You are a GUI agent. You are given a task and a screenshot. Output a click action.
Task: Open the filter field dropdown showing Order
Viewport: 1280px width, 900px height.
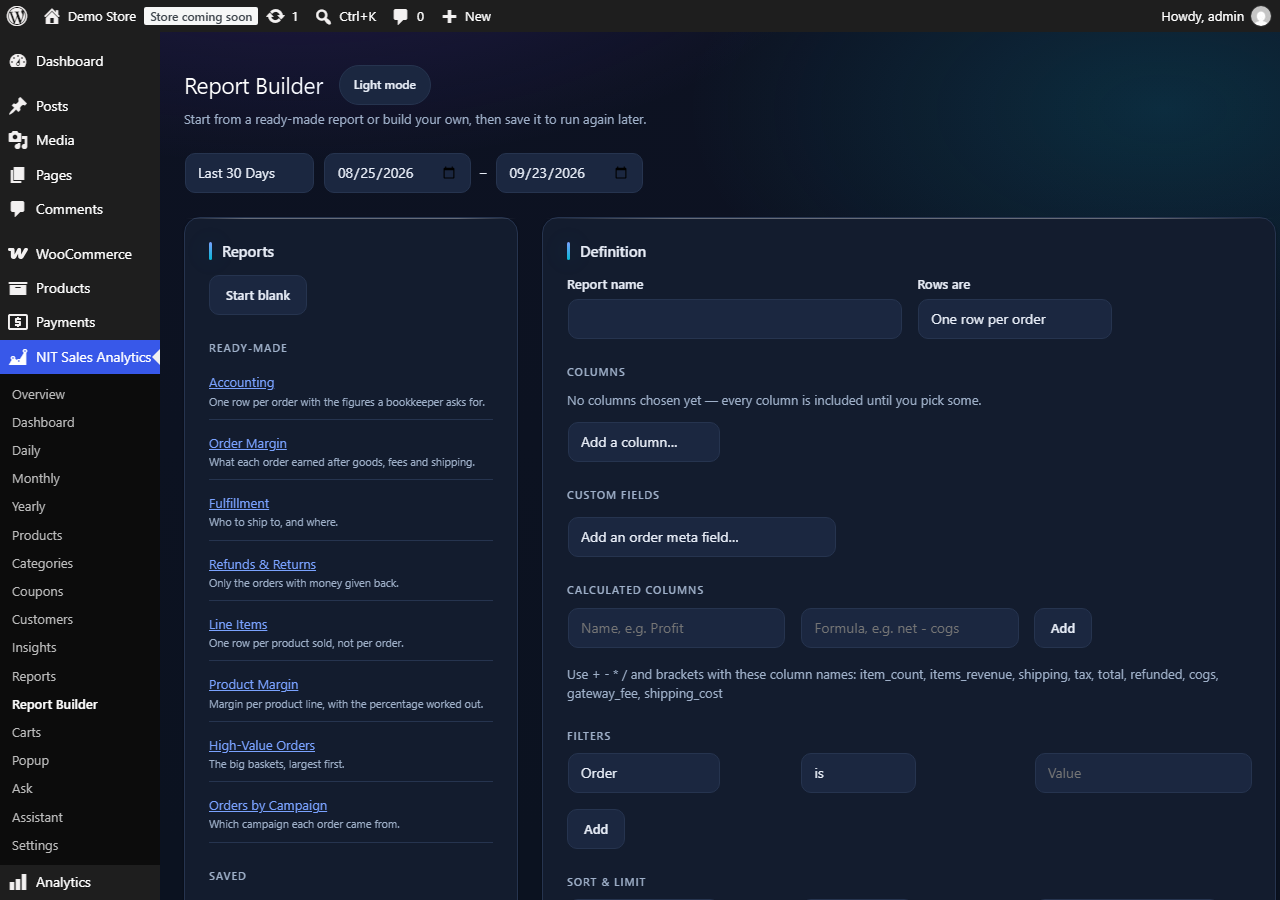643,773
